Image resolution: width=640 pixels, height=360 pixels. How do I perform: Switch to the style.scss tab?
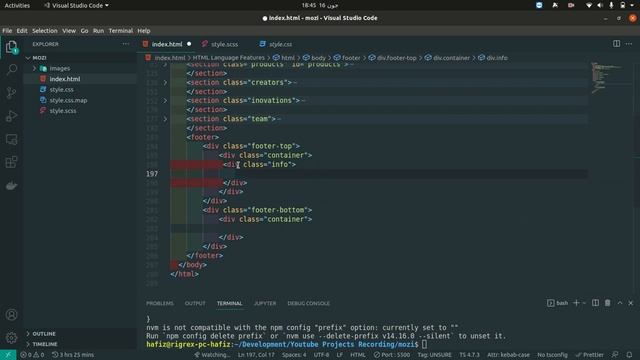point(224,44)
